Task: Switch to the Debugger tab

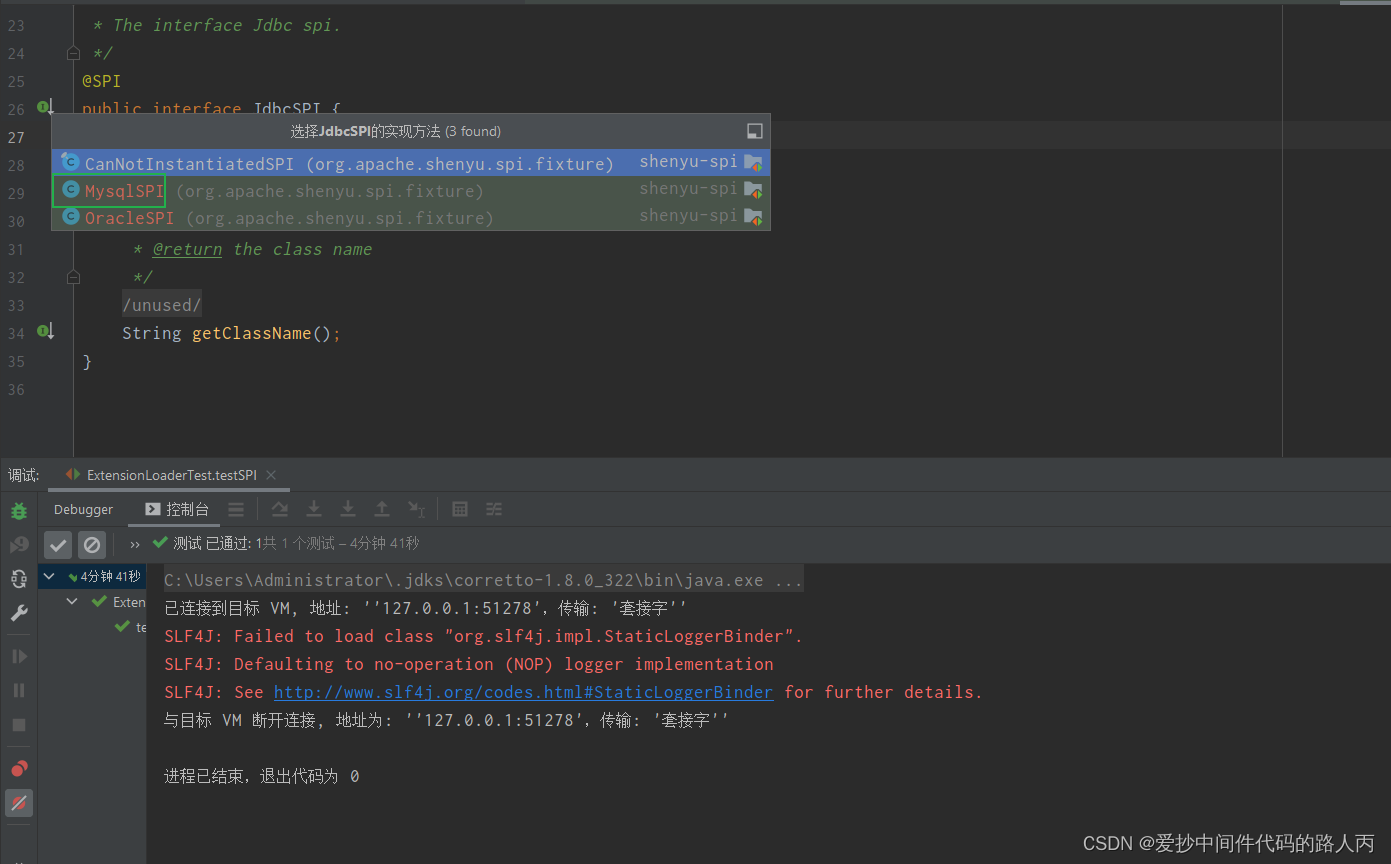Action: tap(84, 509)
